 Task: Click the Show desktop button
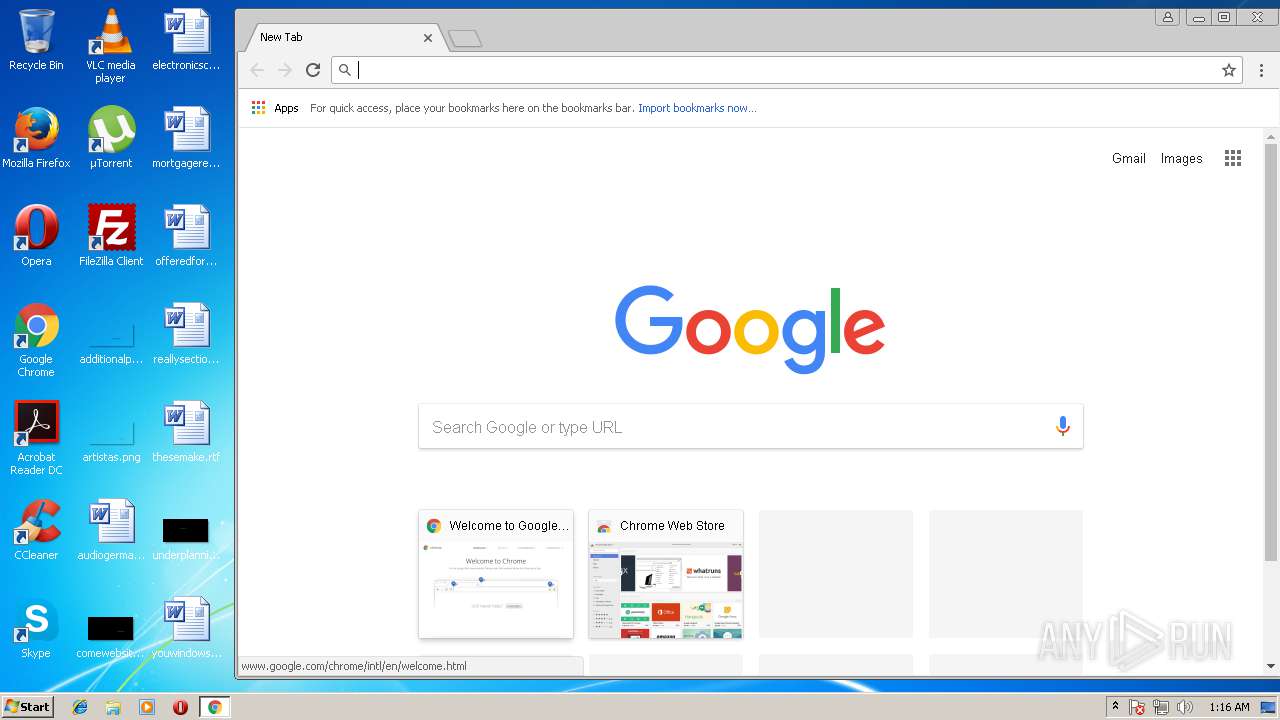coord(1270,707)
